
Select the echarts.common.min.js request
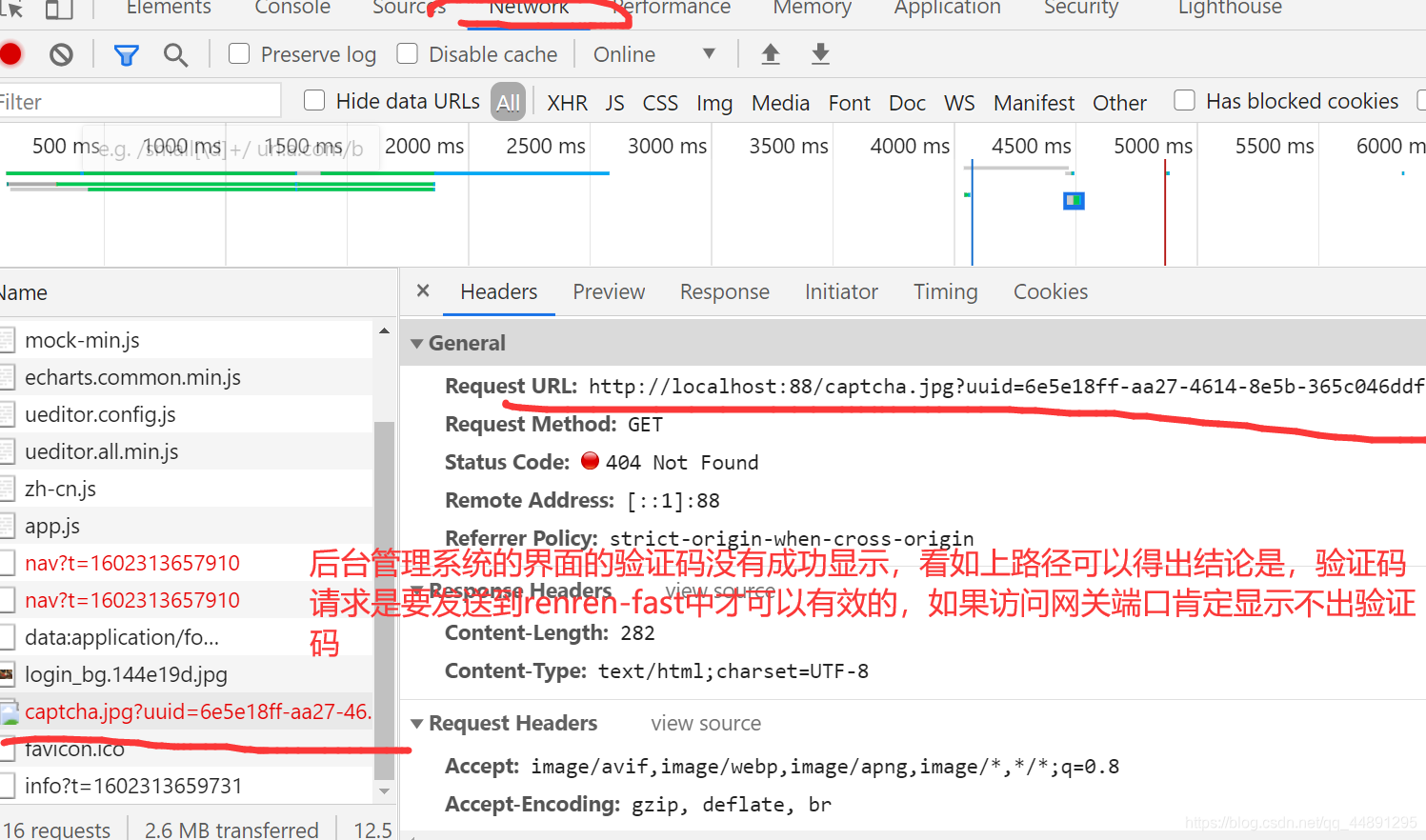coord(187,377)
